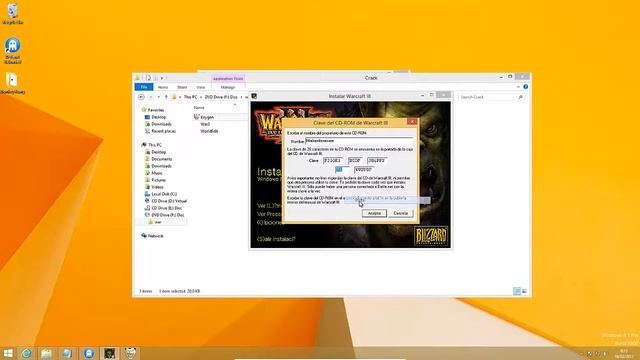Click the Warcraft installer title bar icon
Viewport: 640px width, 360px height.
254,96
